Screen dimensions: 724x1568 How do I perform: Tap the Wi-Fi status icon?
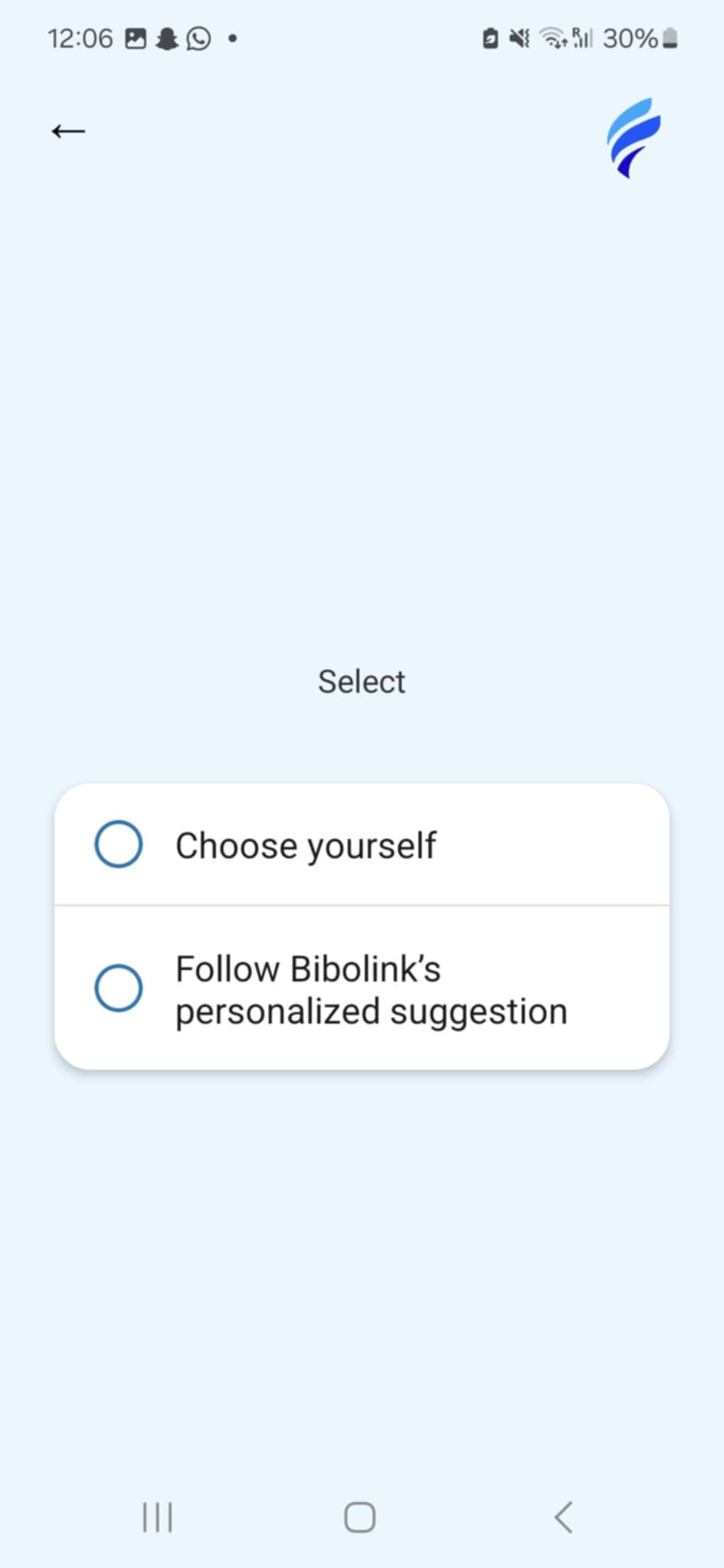553,38
